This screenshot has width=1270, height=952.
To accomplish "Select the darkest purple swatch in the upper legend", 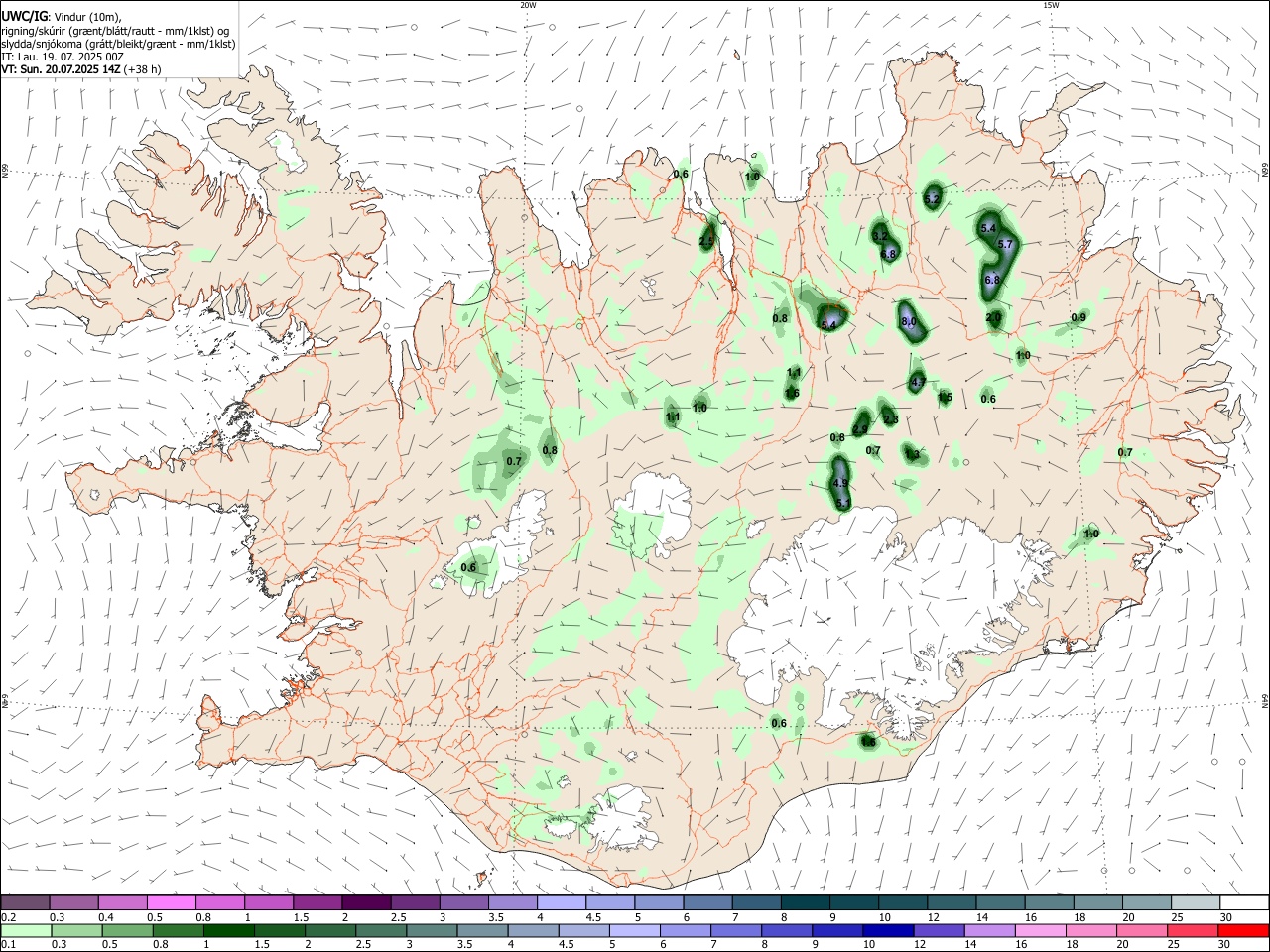I will (365, 903).
